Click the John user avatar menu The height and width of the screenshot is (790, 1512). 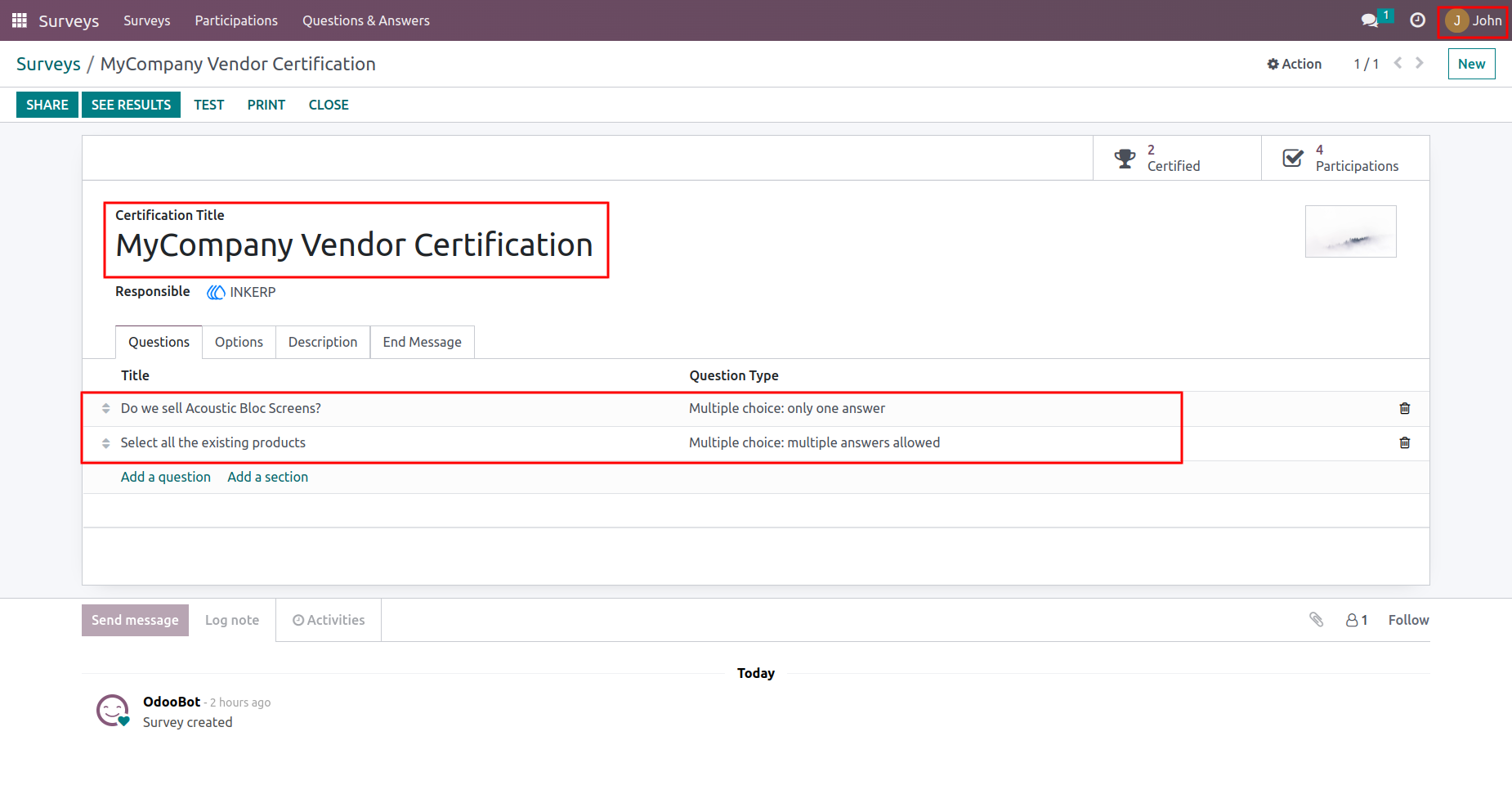tap(1473, 20)
